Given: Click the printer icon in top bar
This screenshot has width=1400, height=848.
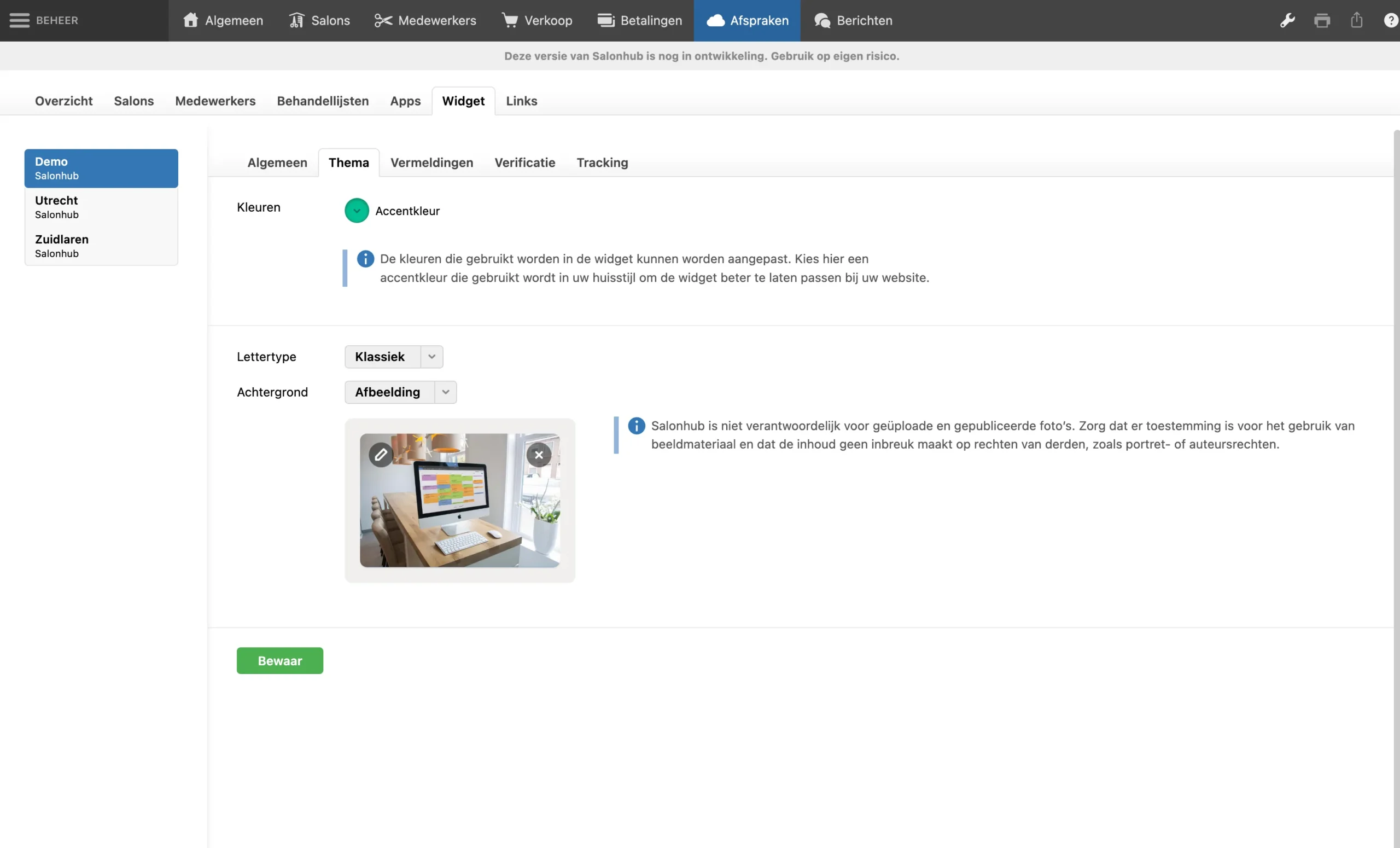Looking at the screenshot, I should point(1322,20).
